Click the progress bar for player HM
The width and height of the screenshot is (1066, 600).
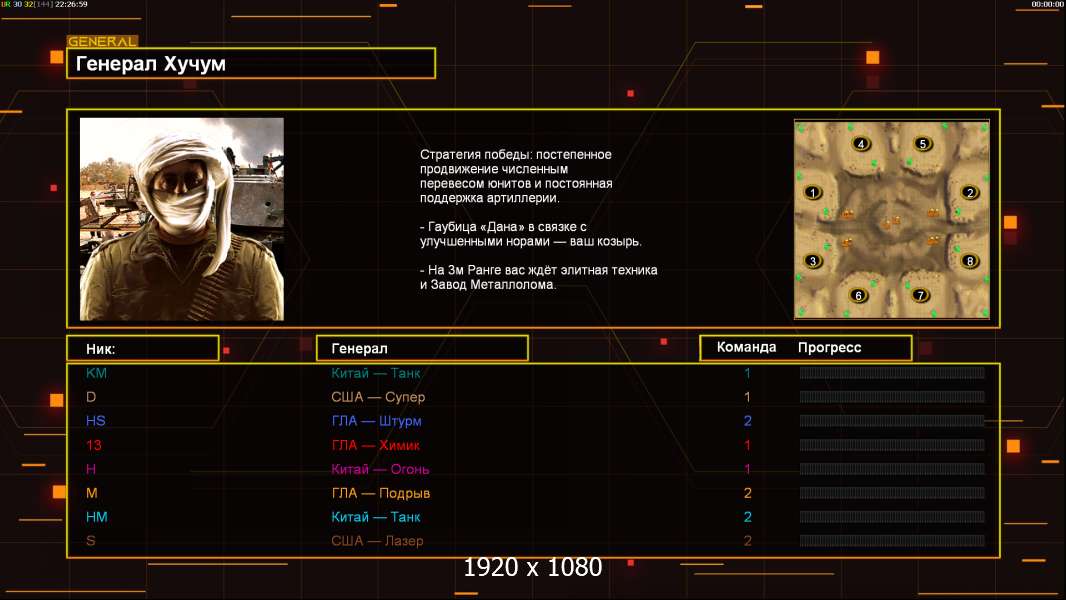[x=892, y=516]
